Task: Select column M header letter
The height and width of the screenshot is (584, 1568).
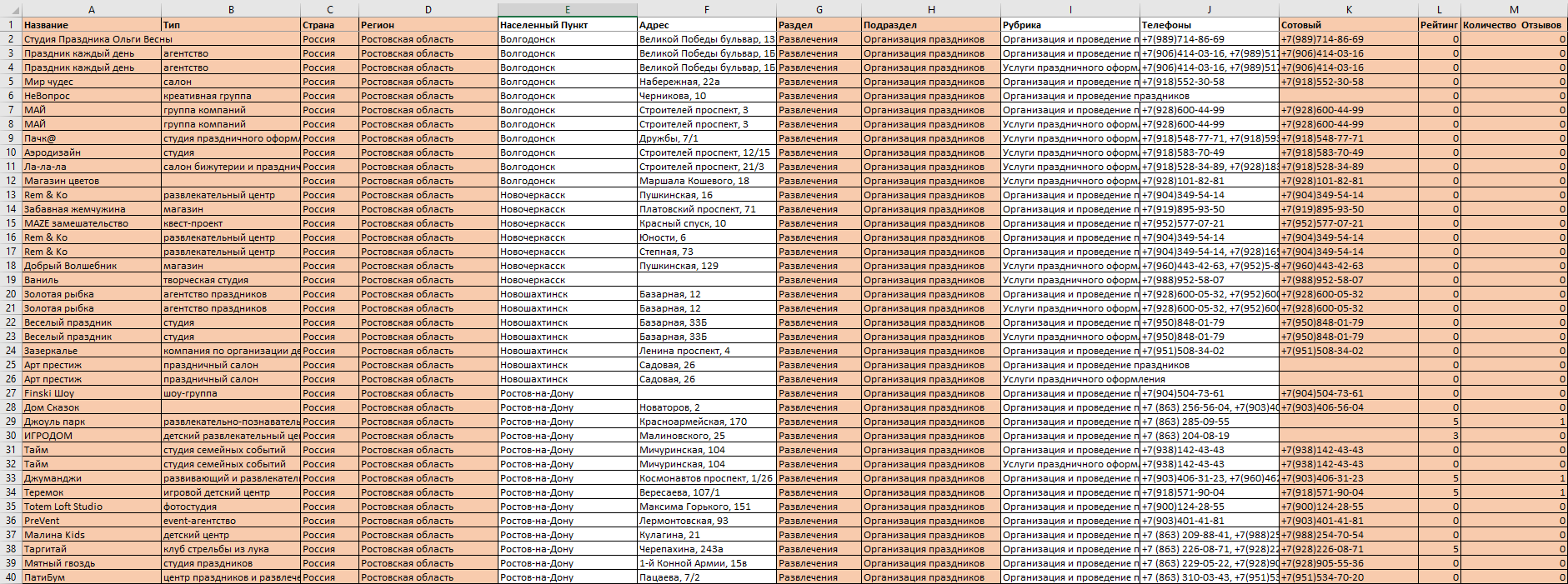Action: (1514, 9)
